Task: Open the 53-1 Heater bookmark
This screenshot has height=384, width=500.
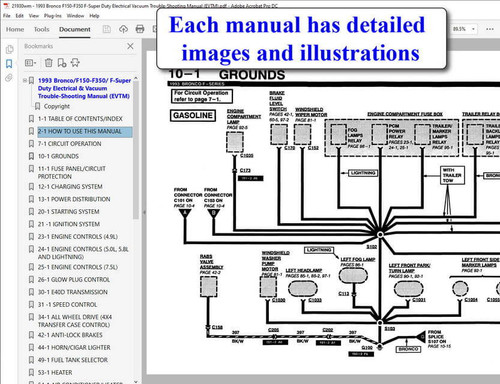Action: click(55, 372)
